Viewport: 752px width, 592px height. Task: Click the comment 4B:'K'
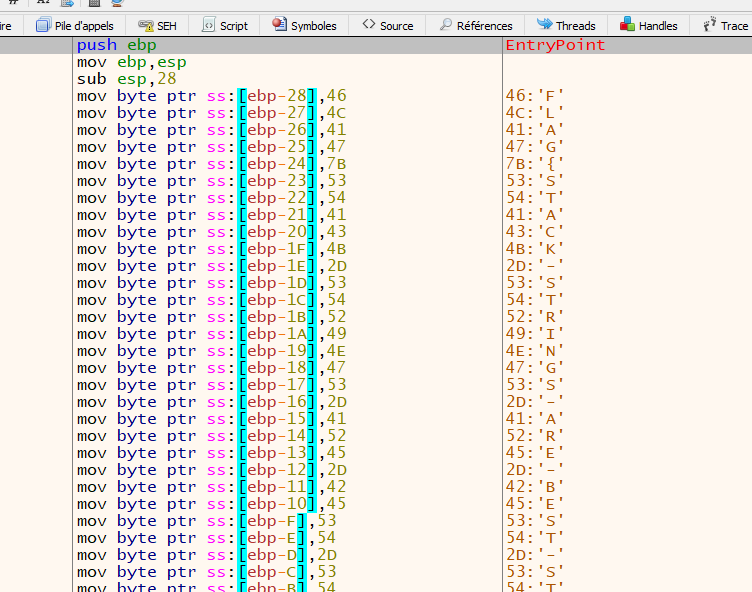[534, 249]
